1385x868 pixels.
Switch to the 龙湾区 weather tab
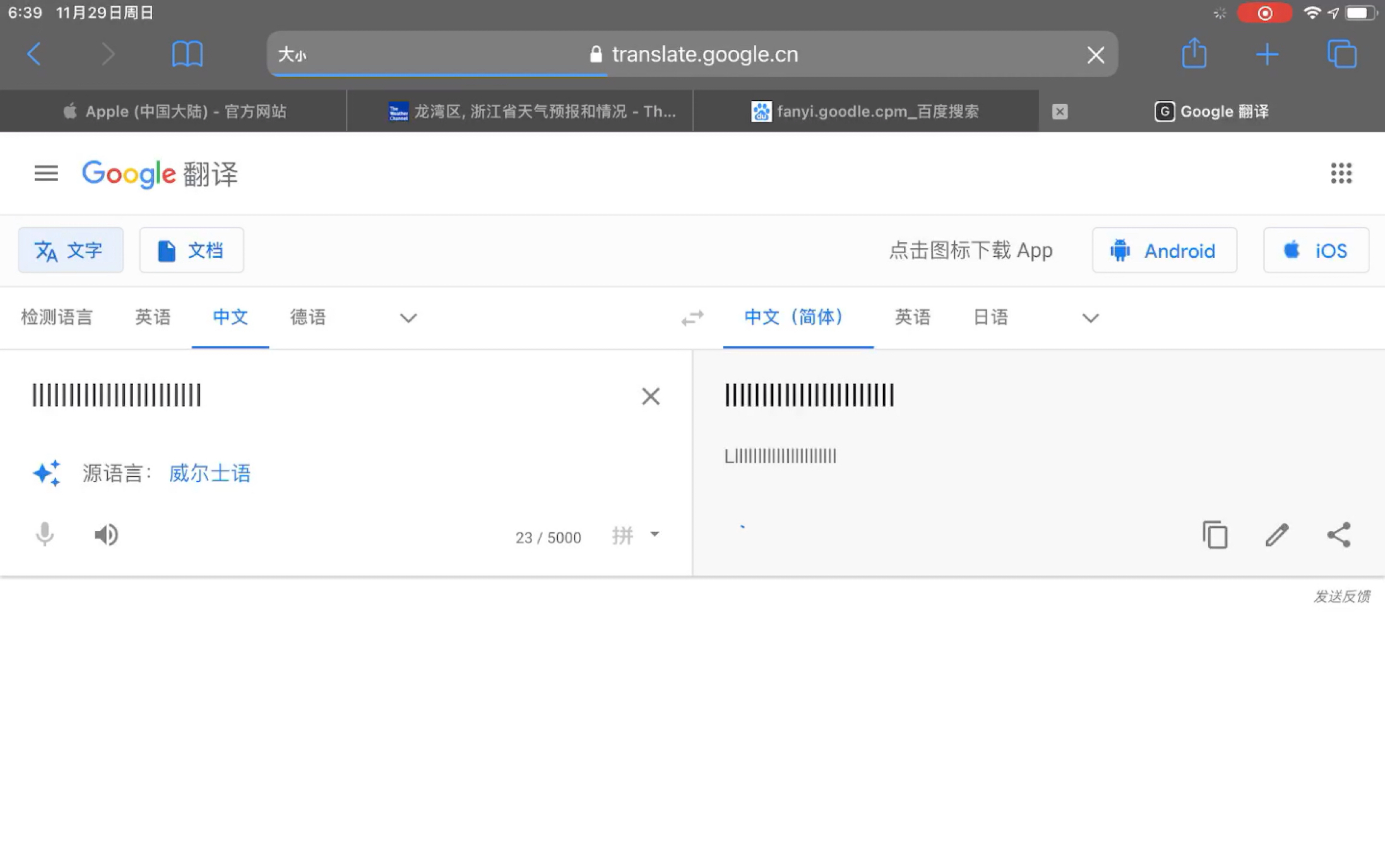pos(520,111)
